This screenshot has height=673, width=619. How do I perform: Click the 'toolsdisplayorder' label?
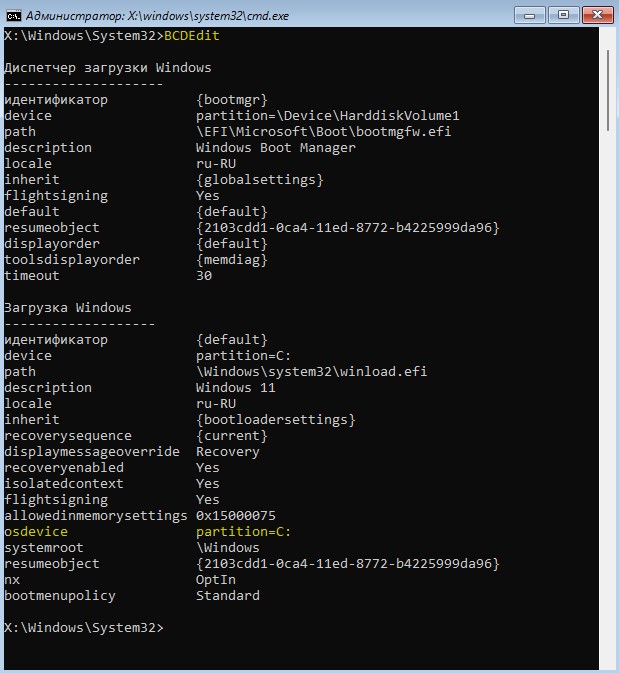tap(72, 260)
